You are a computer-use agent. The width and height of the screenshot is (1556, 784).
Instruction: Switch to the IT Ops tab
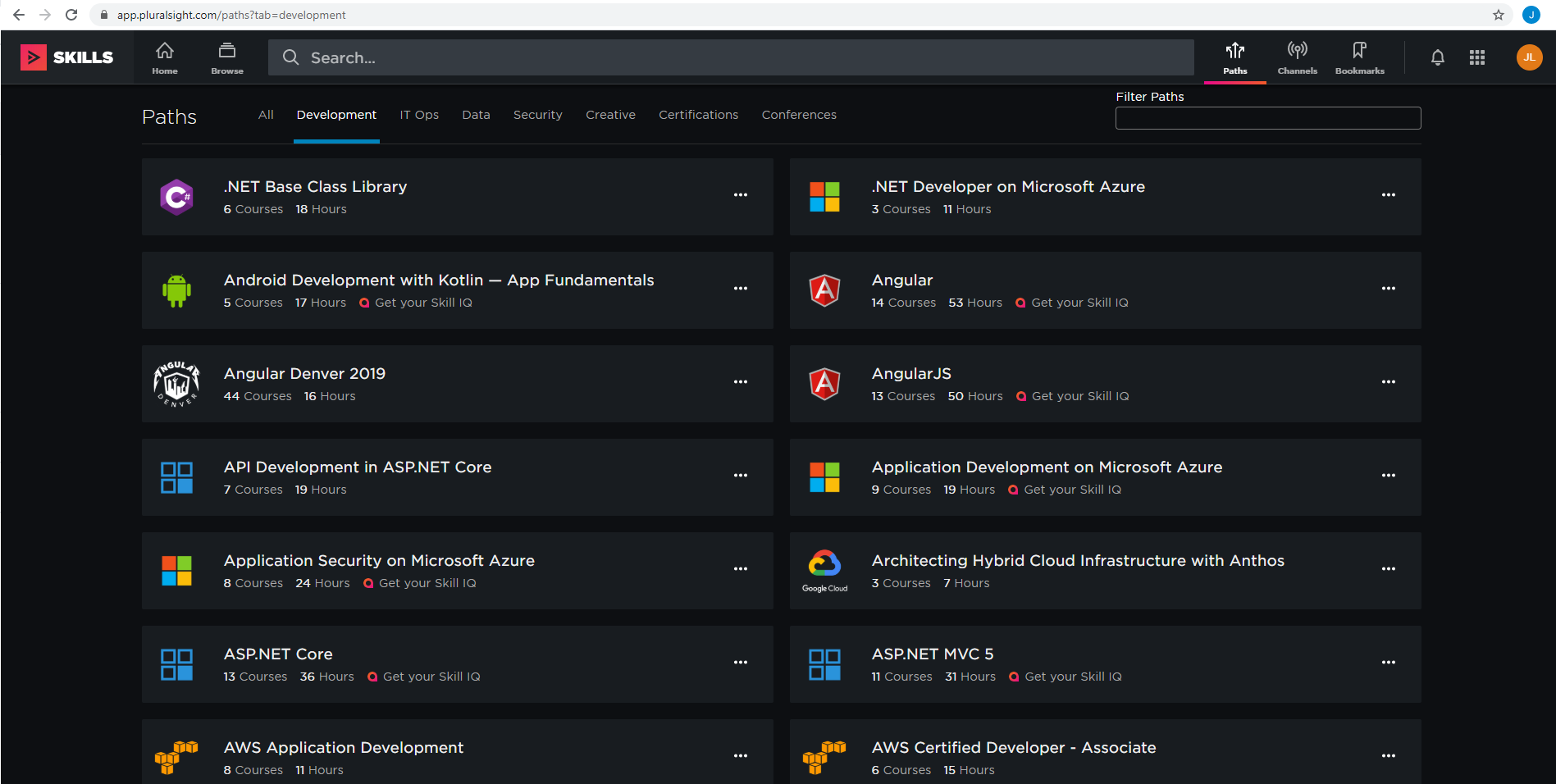coord(419,115)
